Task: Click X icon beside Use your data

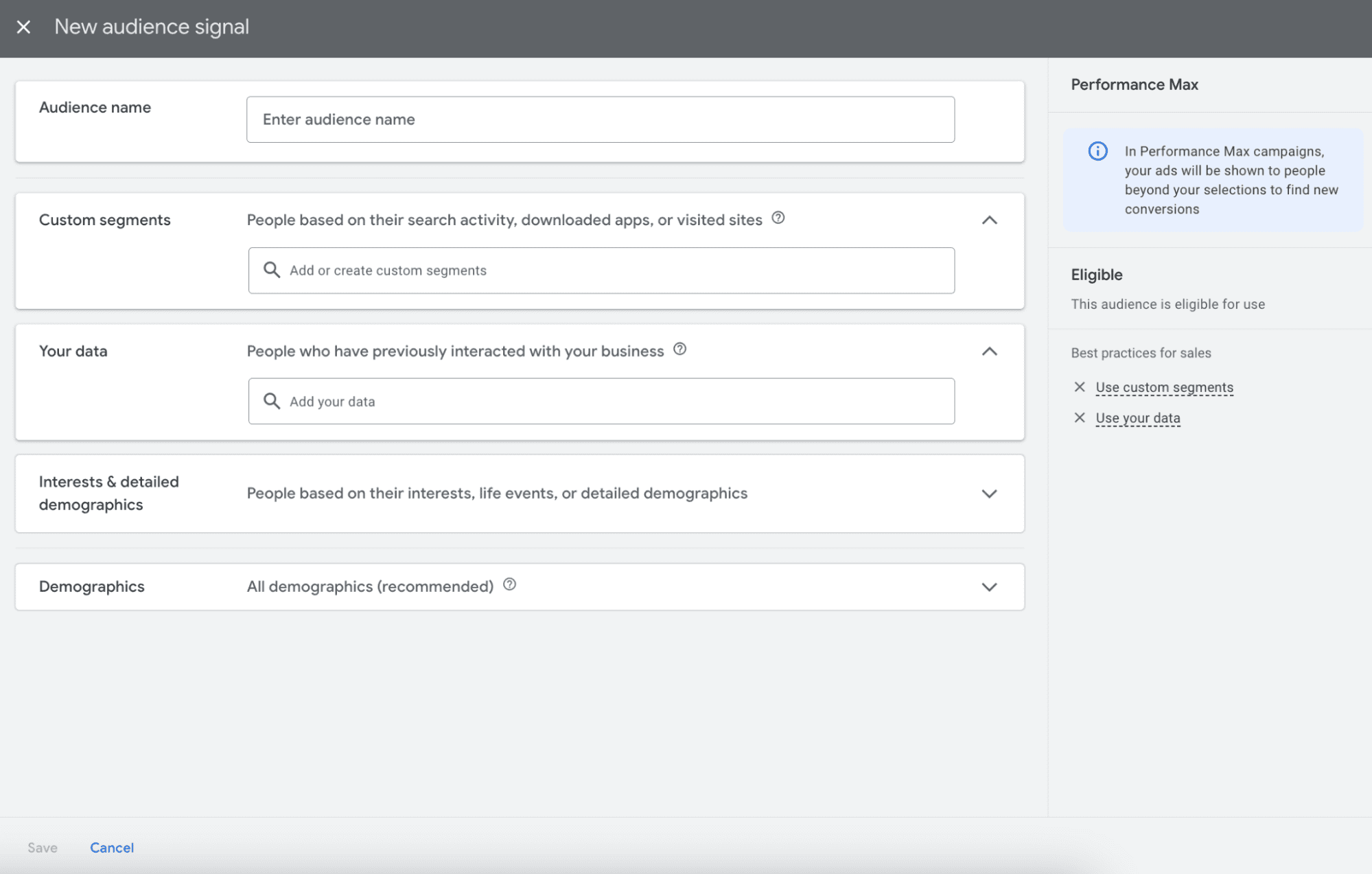Action: tap(1079, 418)
